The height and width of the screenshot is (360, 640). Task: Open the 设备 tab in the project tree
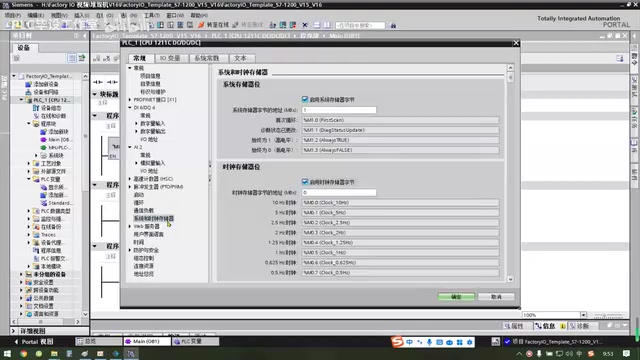[x=23, y=48]
